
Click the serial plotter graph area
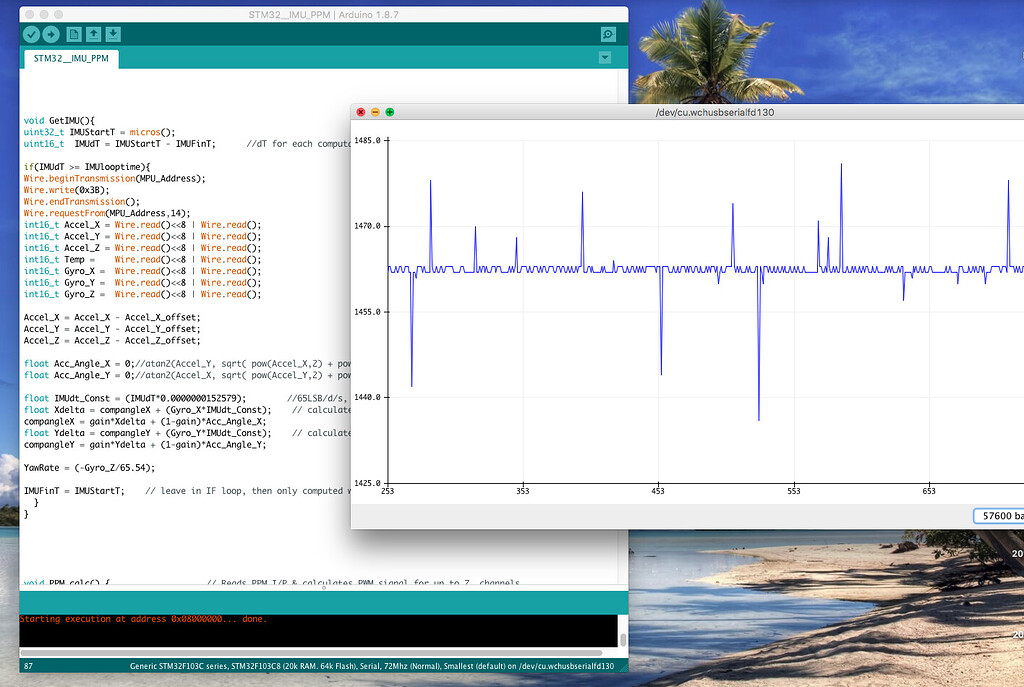click(x=700, y=300)
